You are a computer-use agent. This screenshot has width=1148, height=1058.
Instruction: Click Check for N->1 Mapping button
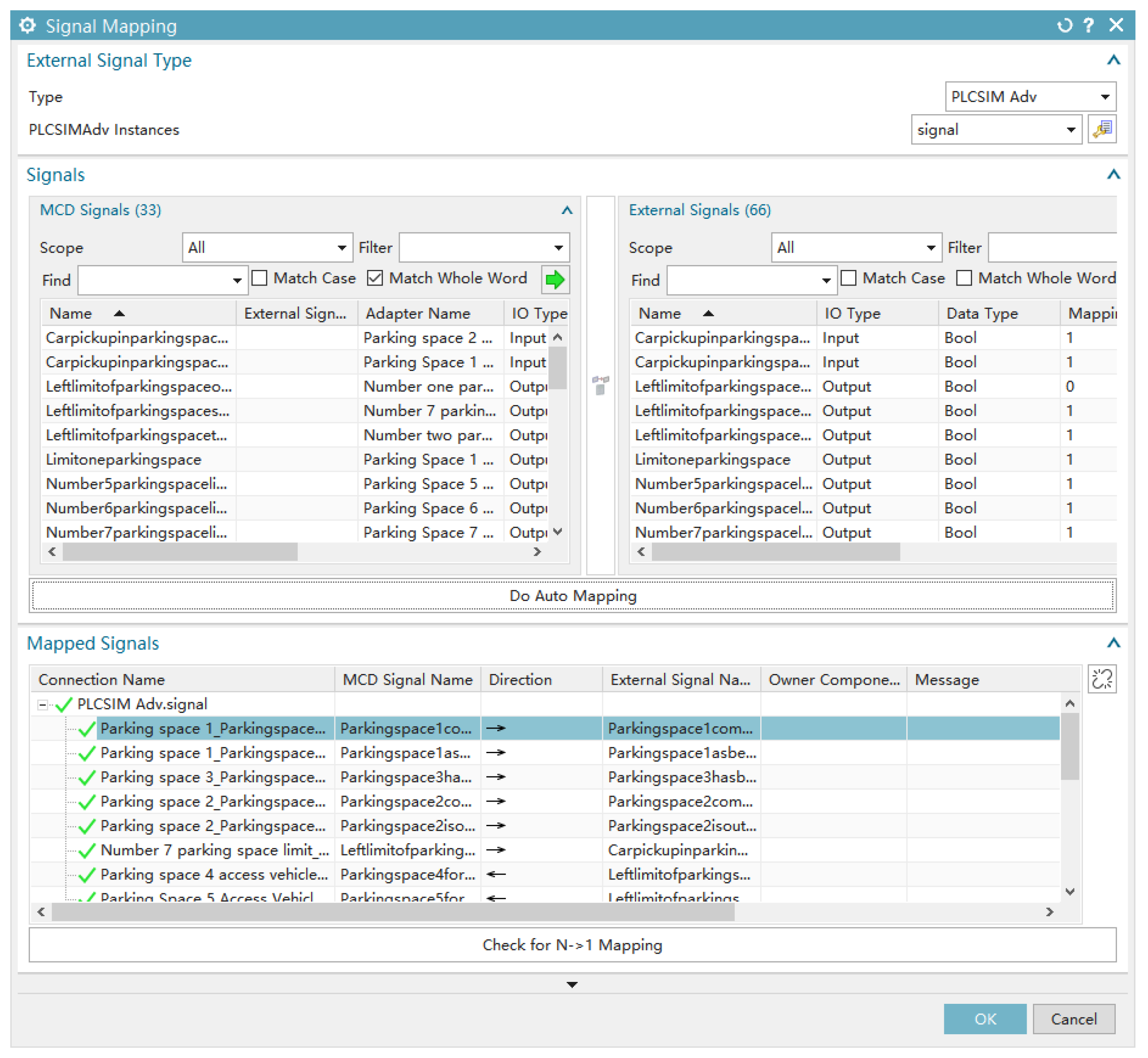click(572, 945)
